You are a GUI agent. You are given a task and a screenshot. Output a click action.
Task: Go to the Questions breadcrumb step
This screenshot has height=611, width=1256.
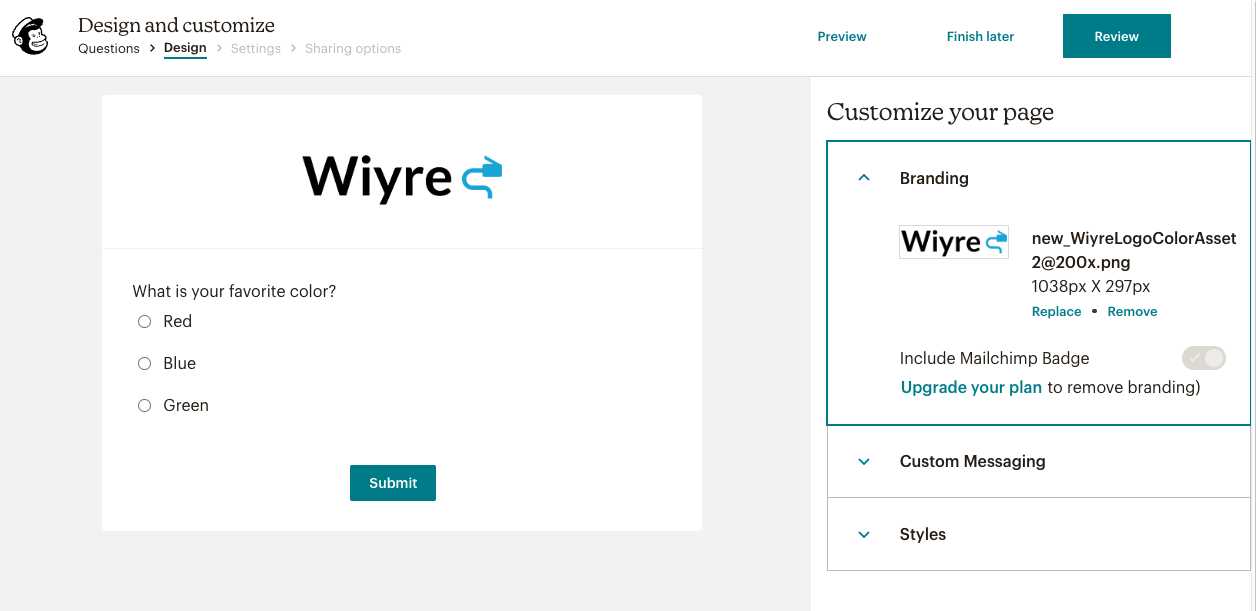(x=109, y=48)
